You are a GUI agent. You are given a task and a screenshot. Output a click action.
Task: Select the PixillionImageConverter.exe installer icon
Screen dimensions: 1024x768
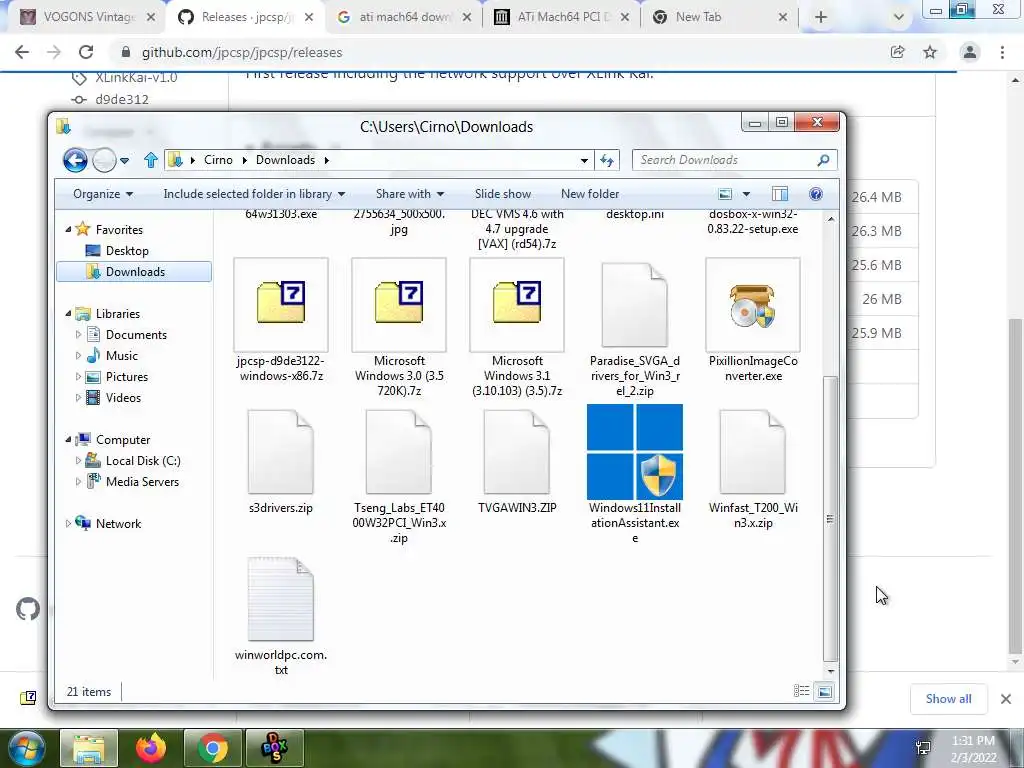[753, 304]
